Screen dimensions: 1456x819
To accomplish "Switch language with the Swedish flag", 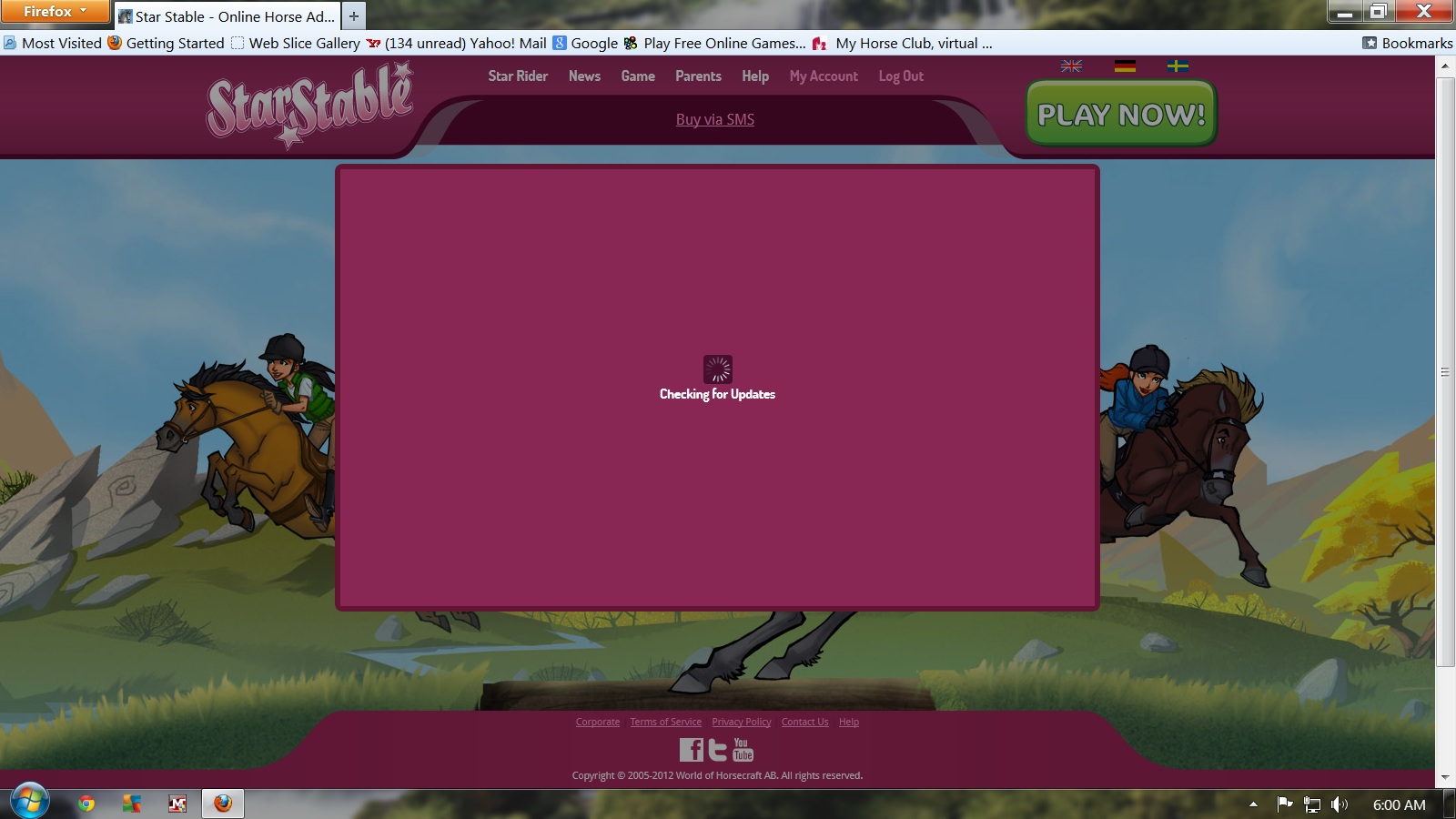I will click(1178, 66).
